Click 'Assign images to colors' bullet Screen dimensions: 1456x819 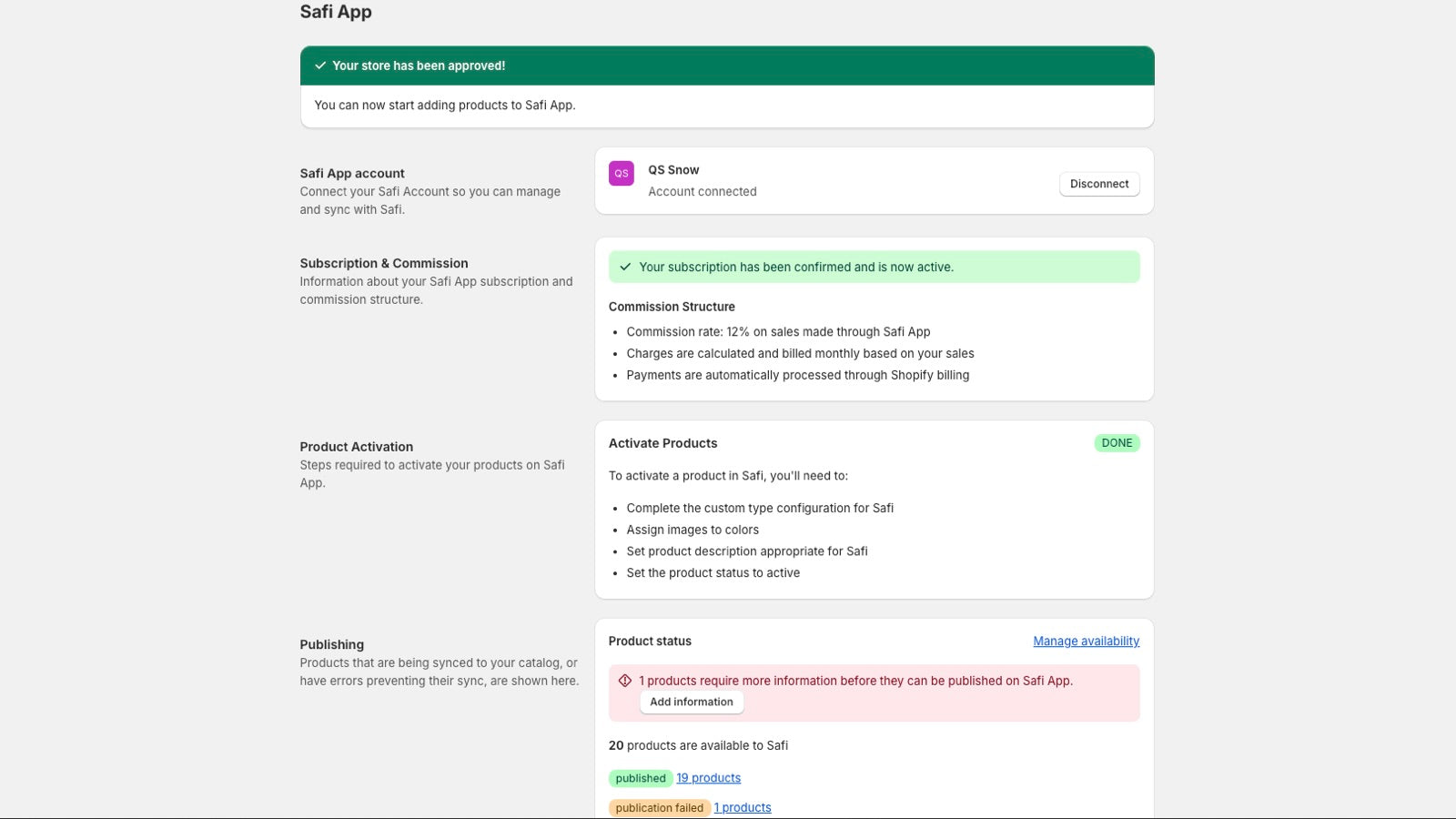pos(693,530)
